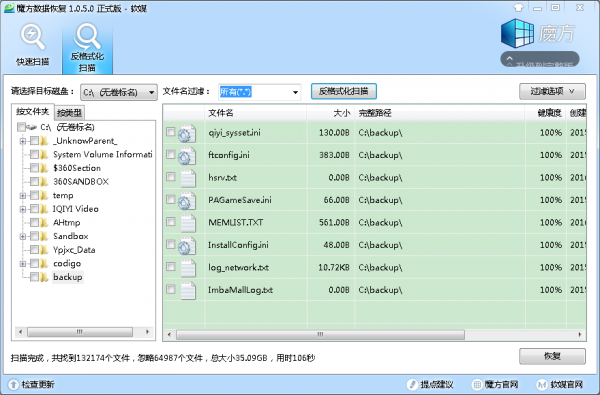600x395 pixels.
Task: Select the $360Section folder in tree
Action: (77, 168)
